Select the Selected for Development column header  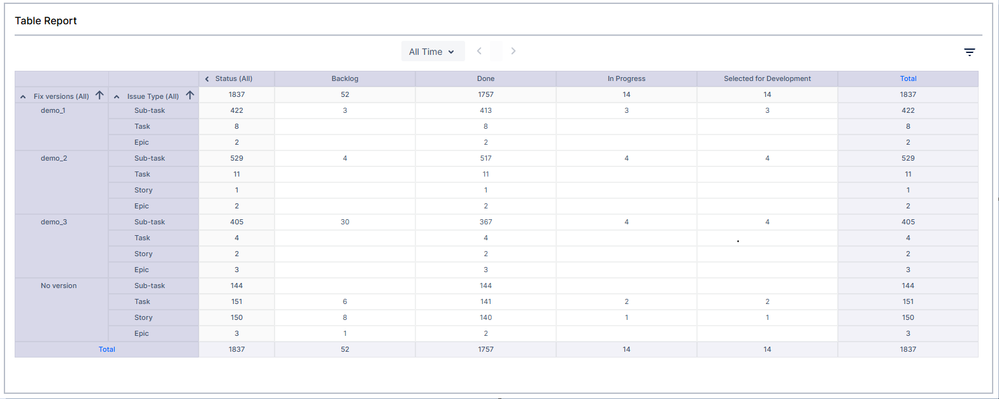[767, 78]
